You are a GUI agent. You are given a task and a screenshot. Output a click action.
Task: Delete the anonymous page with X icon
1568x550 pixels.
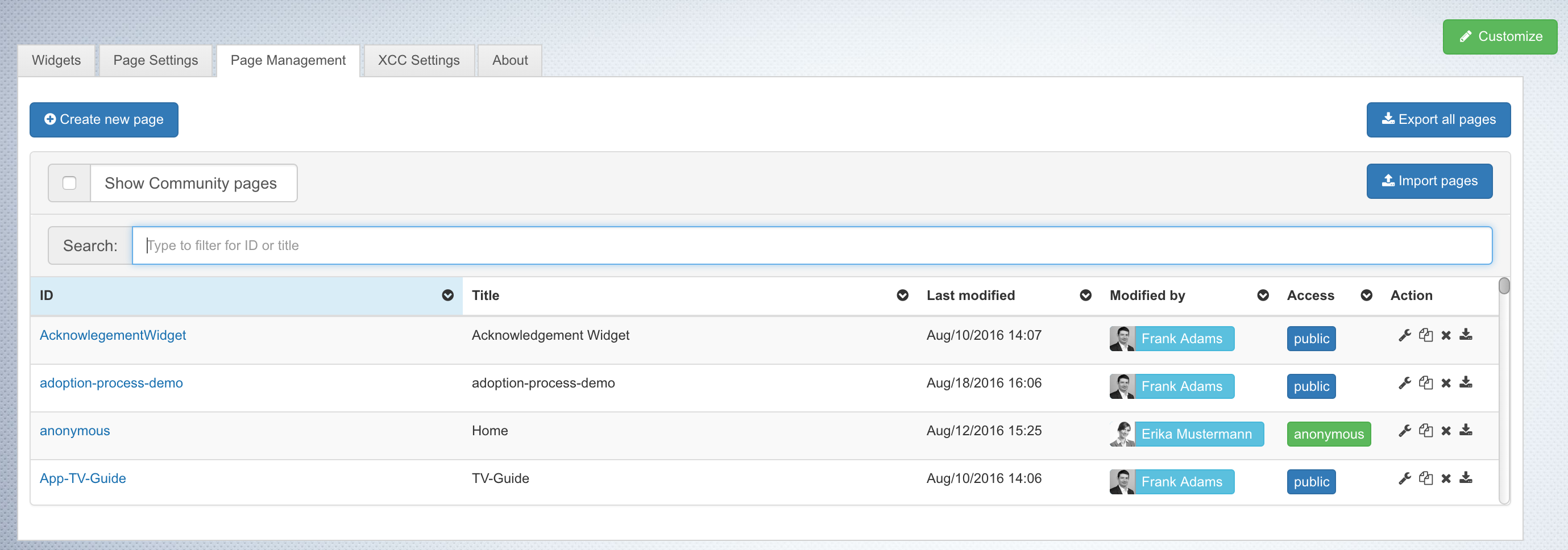(x=1446, y=431)
